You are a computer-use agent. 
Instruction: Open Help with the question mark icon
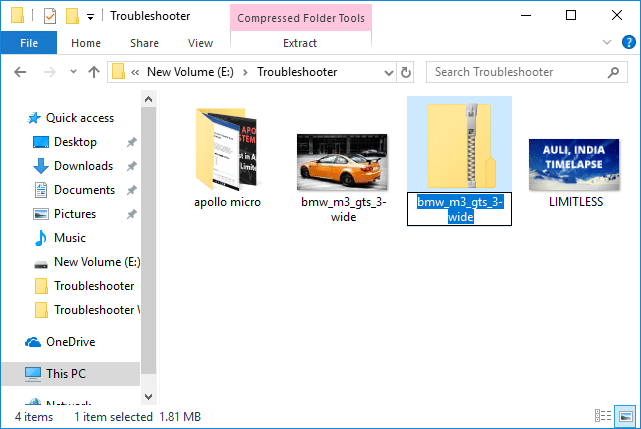[x=628, y=42]
